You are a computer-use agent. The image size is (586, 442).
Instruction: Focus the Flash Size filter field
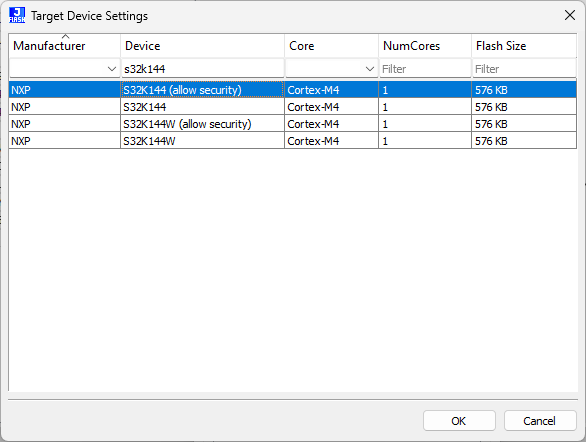point(524,69)
